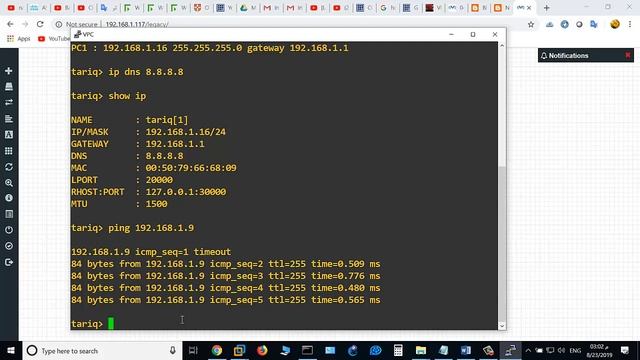The image size is (640, 360).
Task: Open Microsoft Word from the taskbar
Action: 466,351
